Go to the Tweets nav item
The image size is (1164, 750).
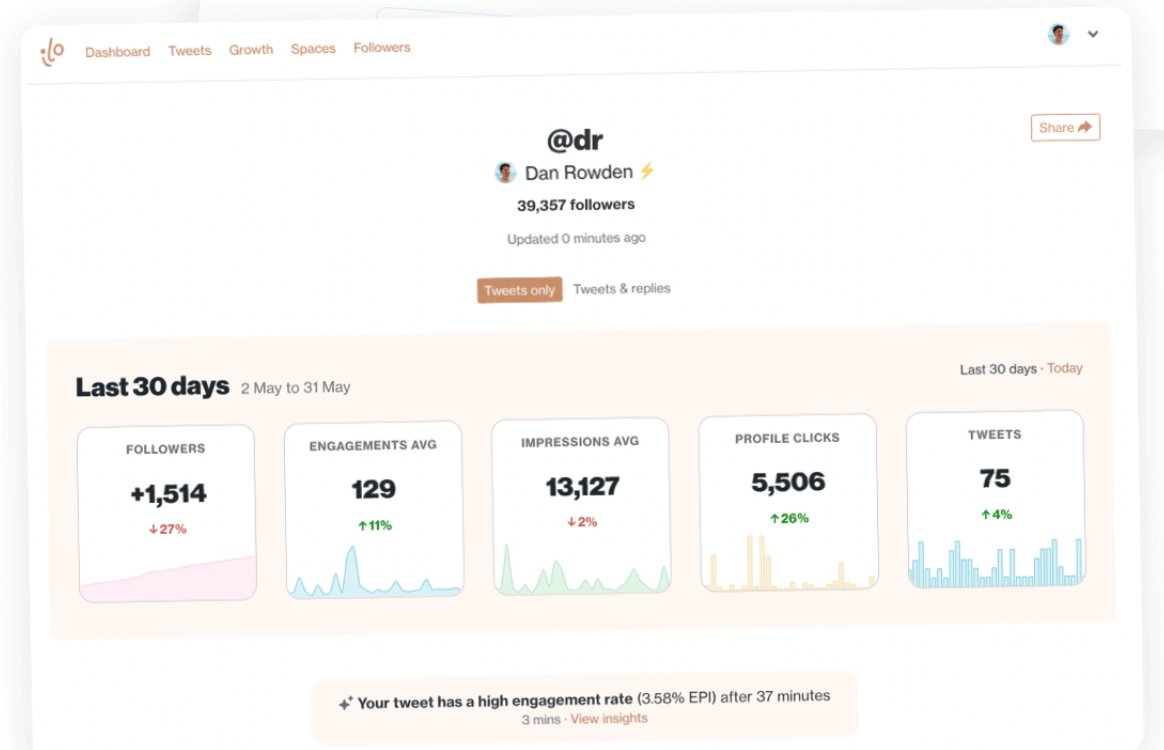189,50
